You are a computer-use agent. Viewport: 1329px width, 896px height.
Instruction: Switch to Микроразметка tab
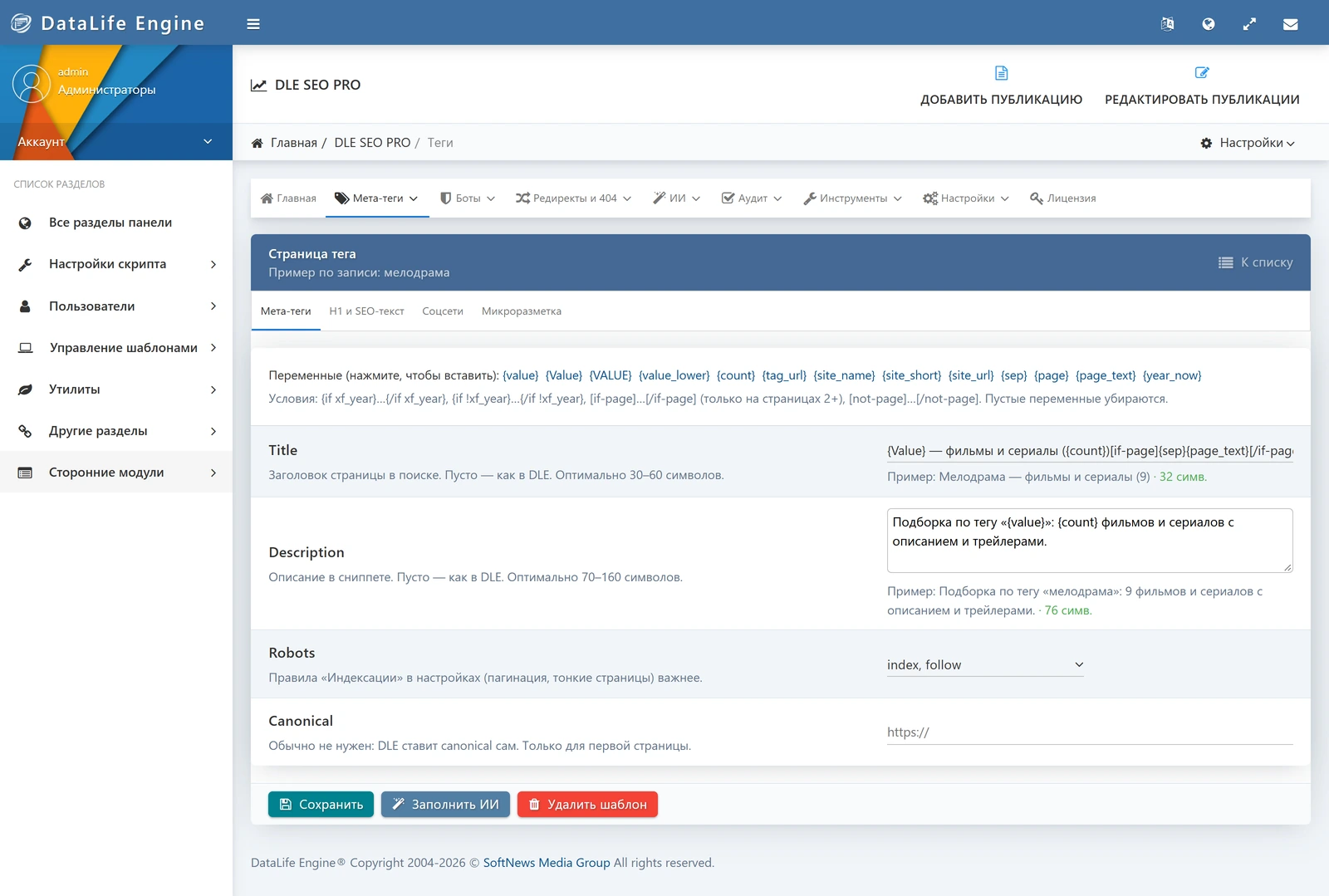[x=522, y=311]
